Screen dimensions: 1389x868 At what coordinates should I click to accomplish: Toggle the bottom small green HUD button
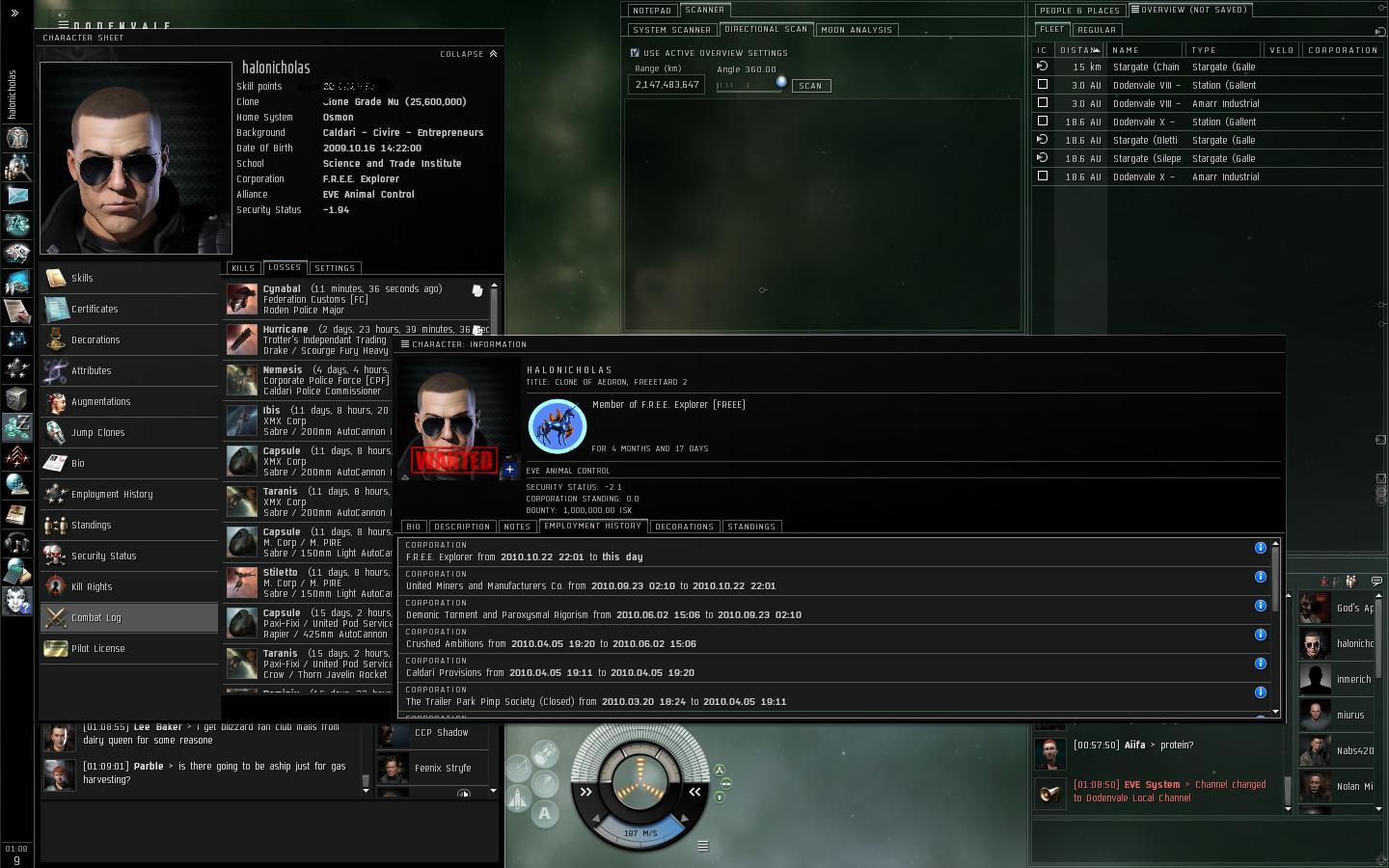(720, 798)
